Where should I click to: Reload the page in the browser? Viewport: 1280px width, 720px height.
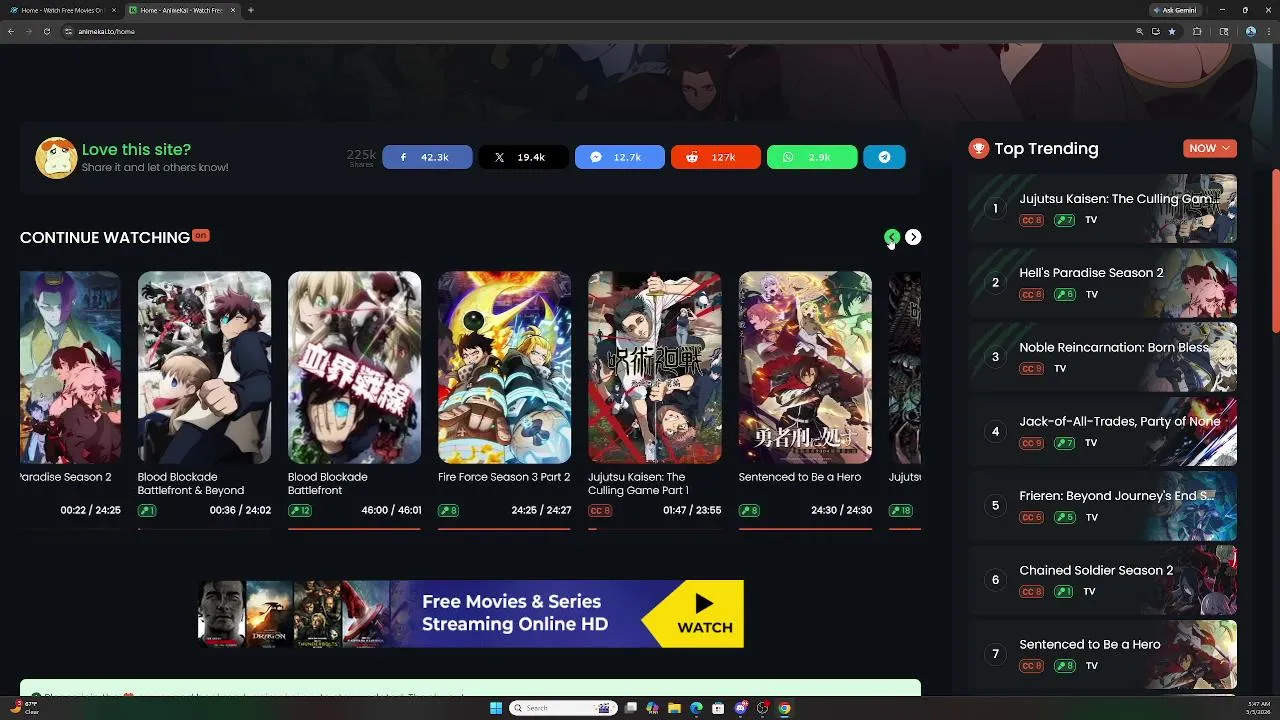point(46,31)
